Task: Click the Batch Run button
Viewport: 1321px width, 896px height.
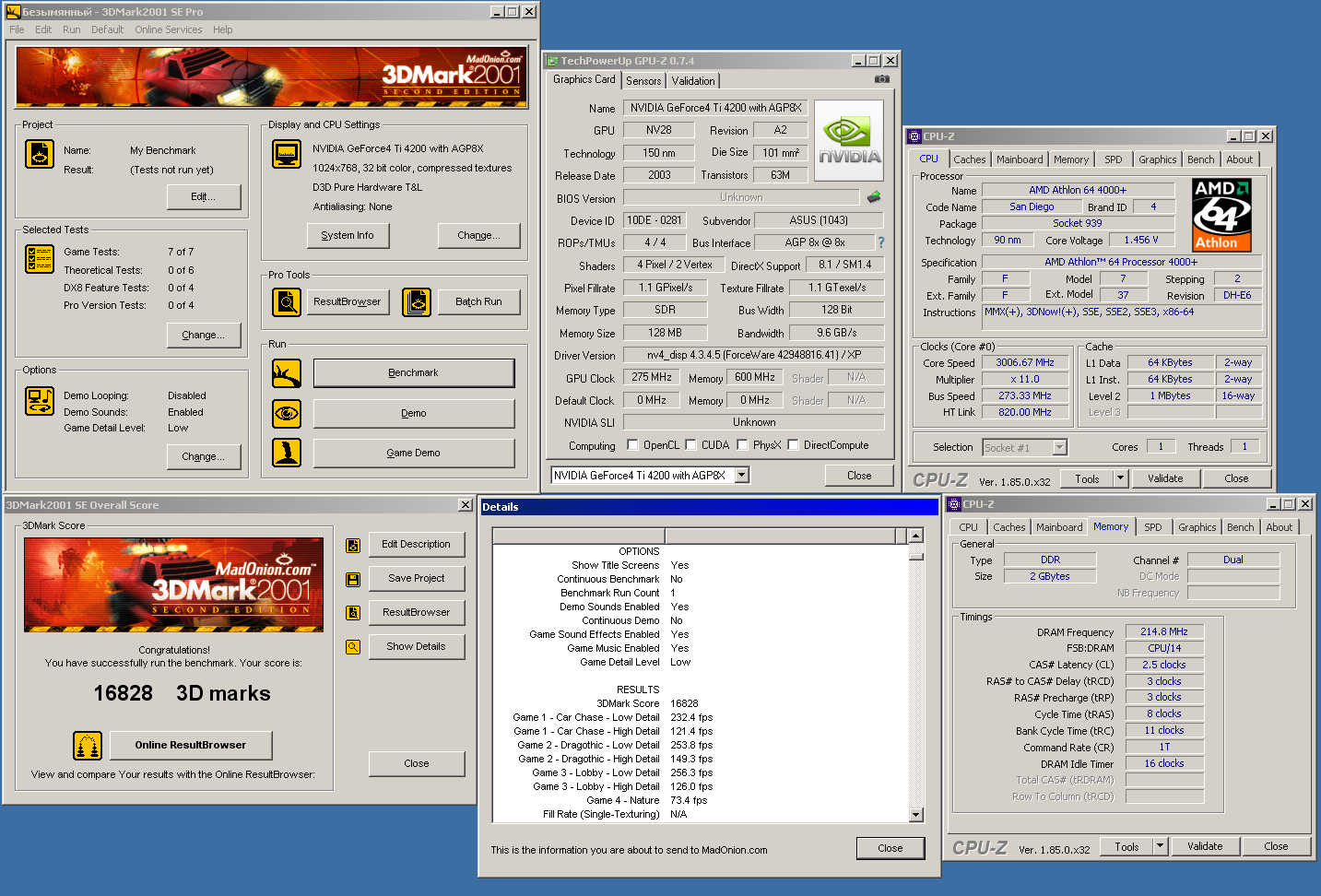Action: coord(479,301)
